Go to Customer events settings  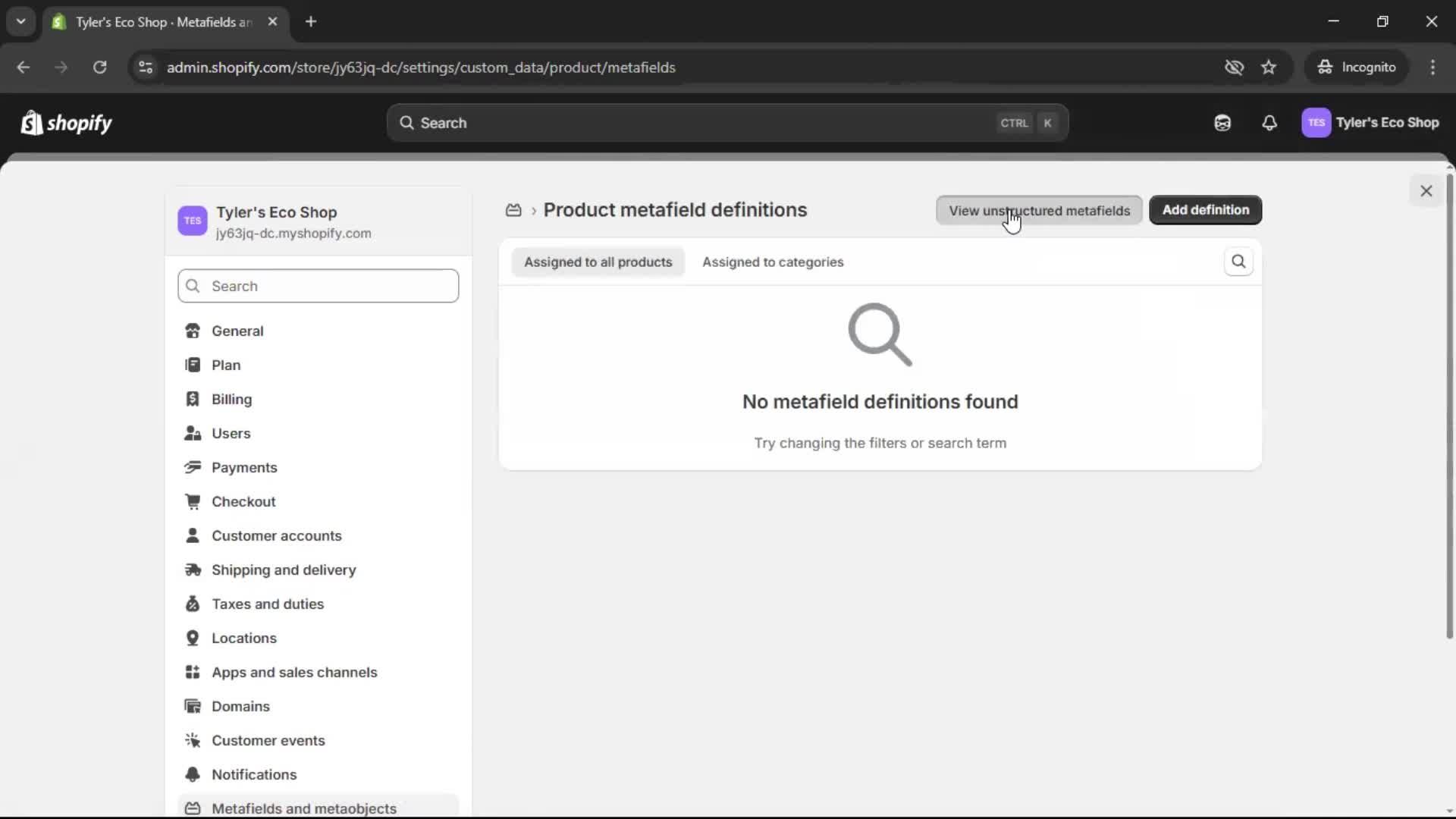click(x=268, y=740)
